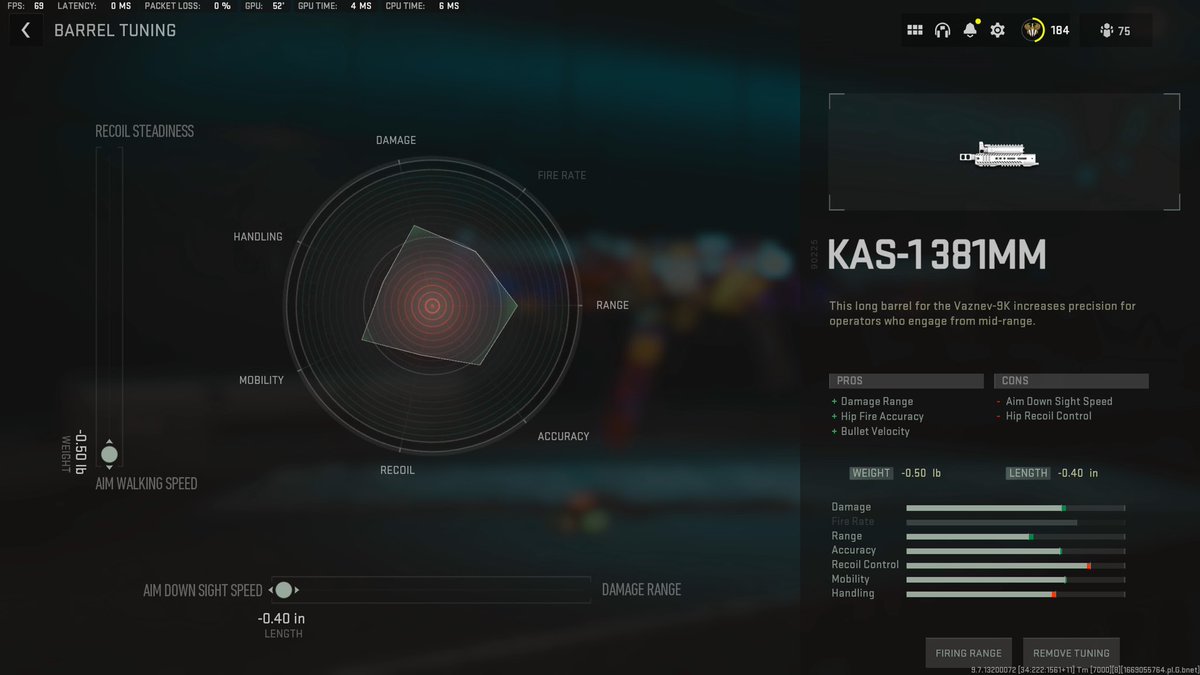
Task: Click the Hip Fire Accuracy pro entry
Action: [882, 416]
